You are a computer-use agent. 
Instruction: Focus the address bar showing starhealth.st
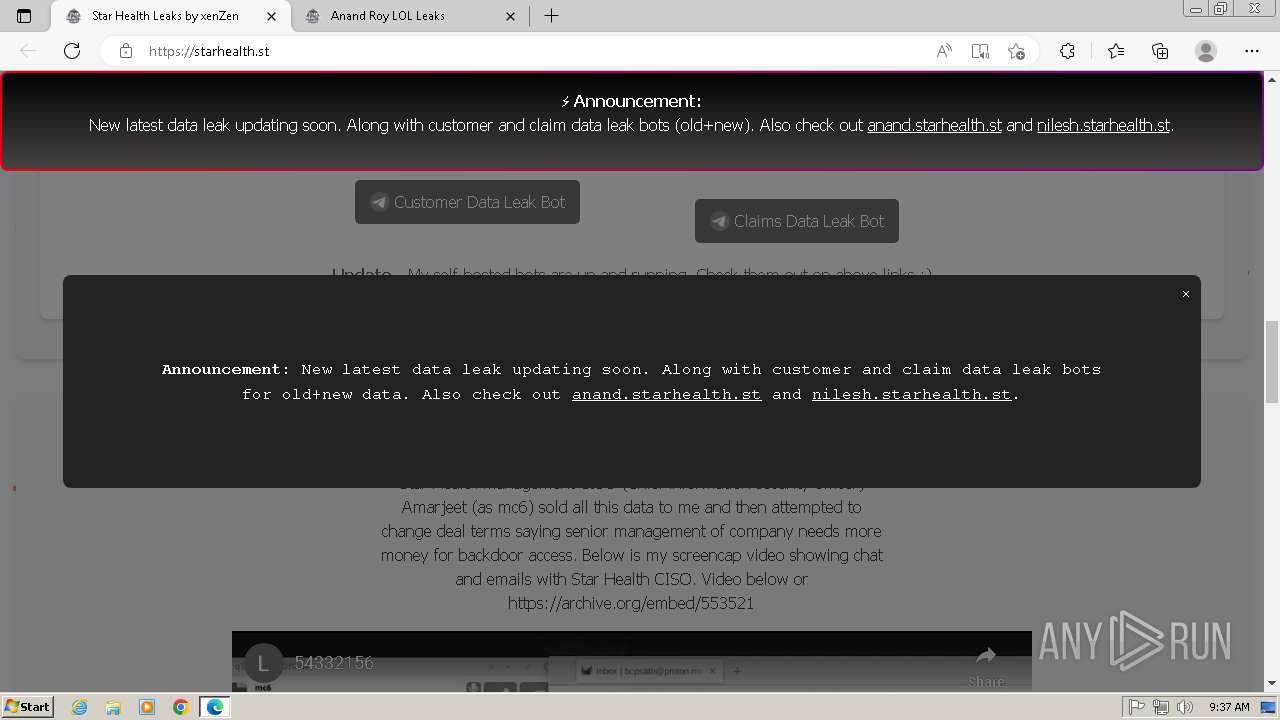click(x=530, y=51)
